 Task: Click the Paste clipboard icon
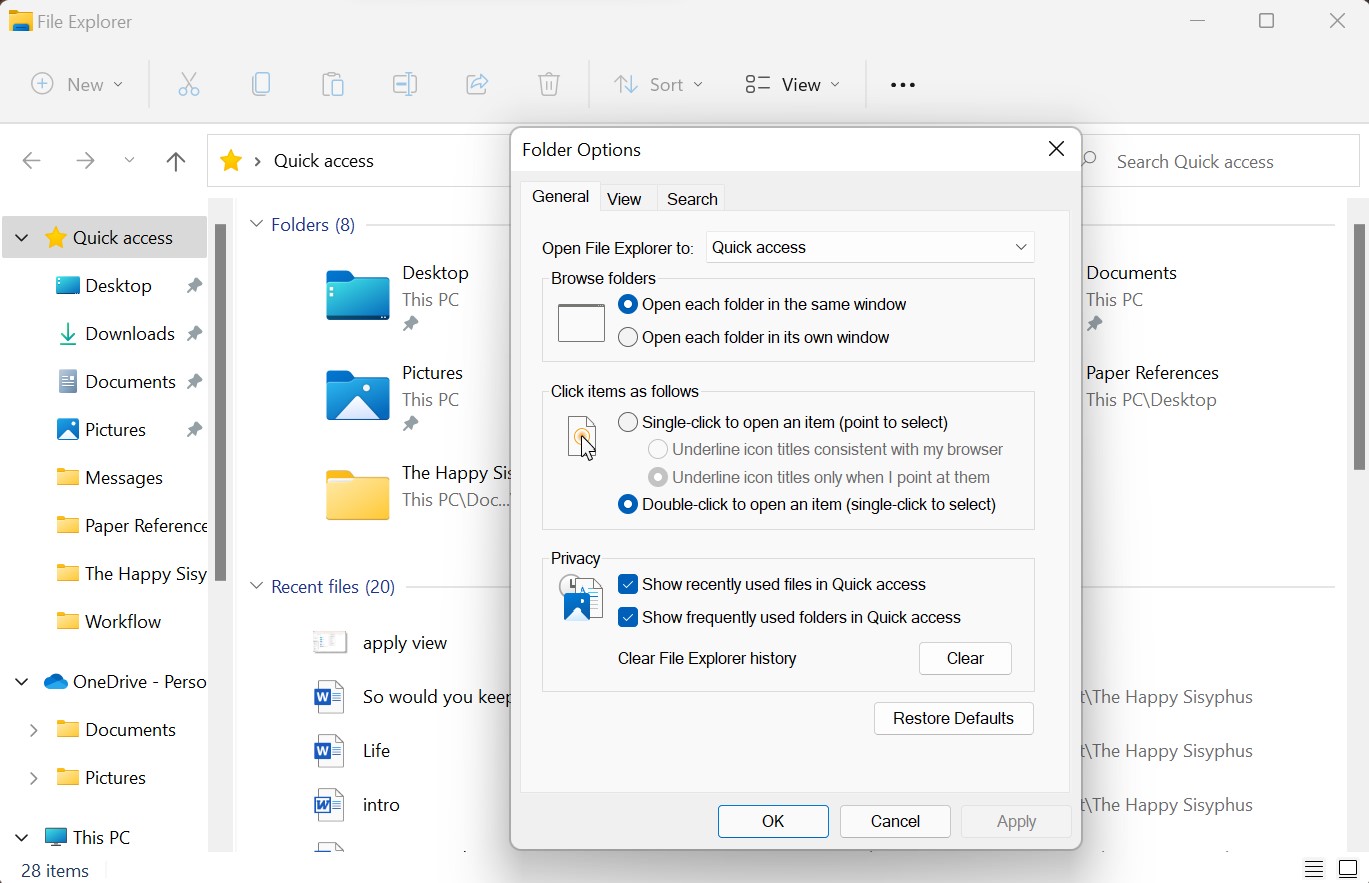333,85
